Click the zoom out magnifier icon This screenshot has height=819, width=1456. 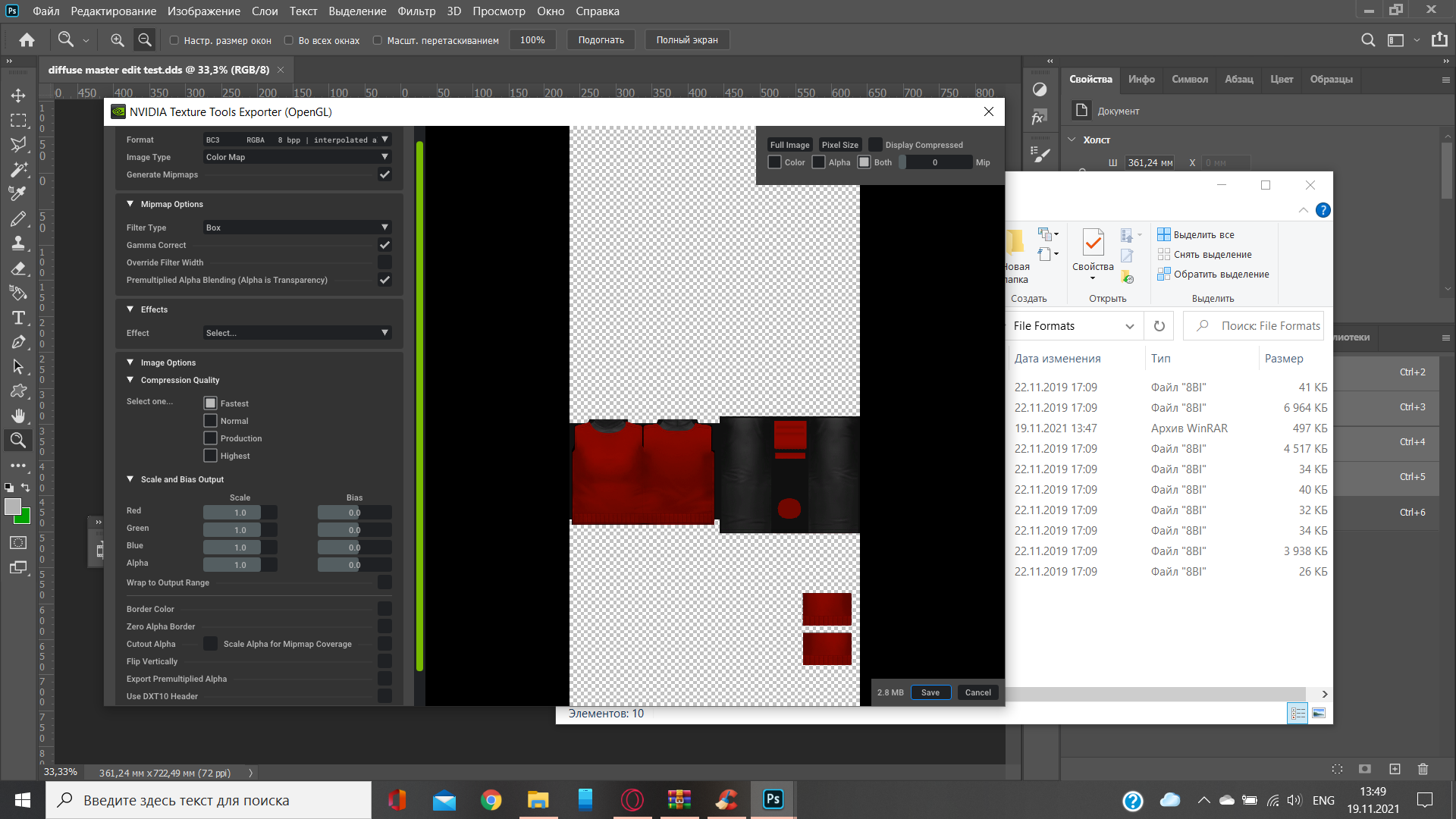point(144,40)
